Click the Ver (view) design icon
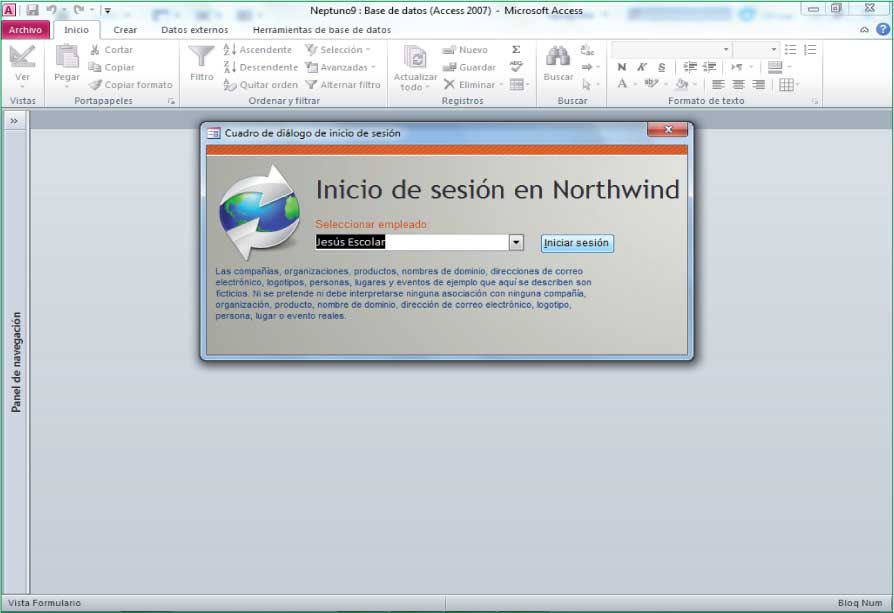The width and height of the screenshot is (894, 613). coord(22,56)
